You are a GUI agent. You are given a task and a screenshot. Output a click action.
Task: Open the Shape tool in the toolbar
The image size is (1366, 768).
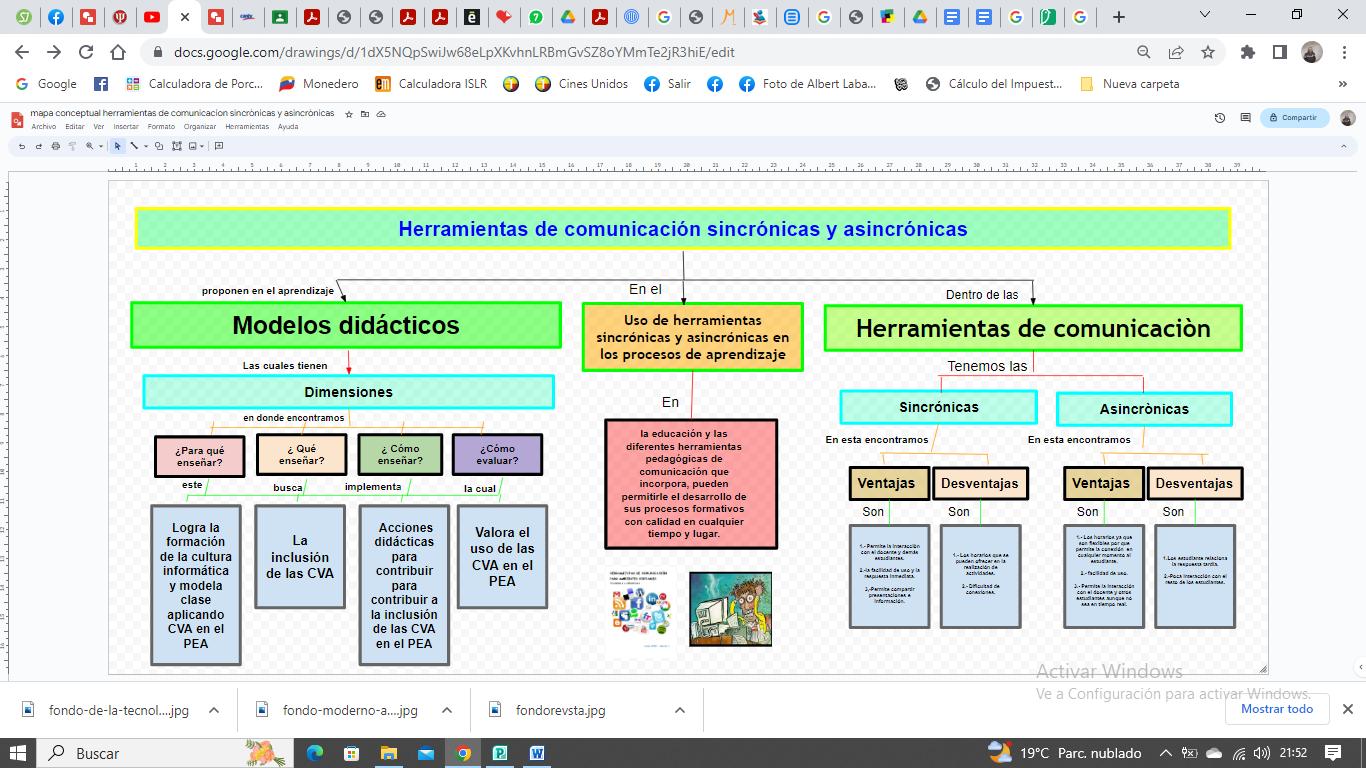pos(159,146)
